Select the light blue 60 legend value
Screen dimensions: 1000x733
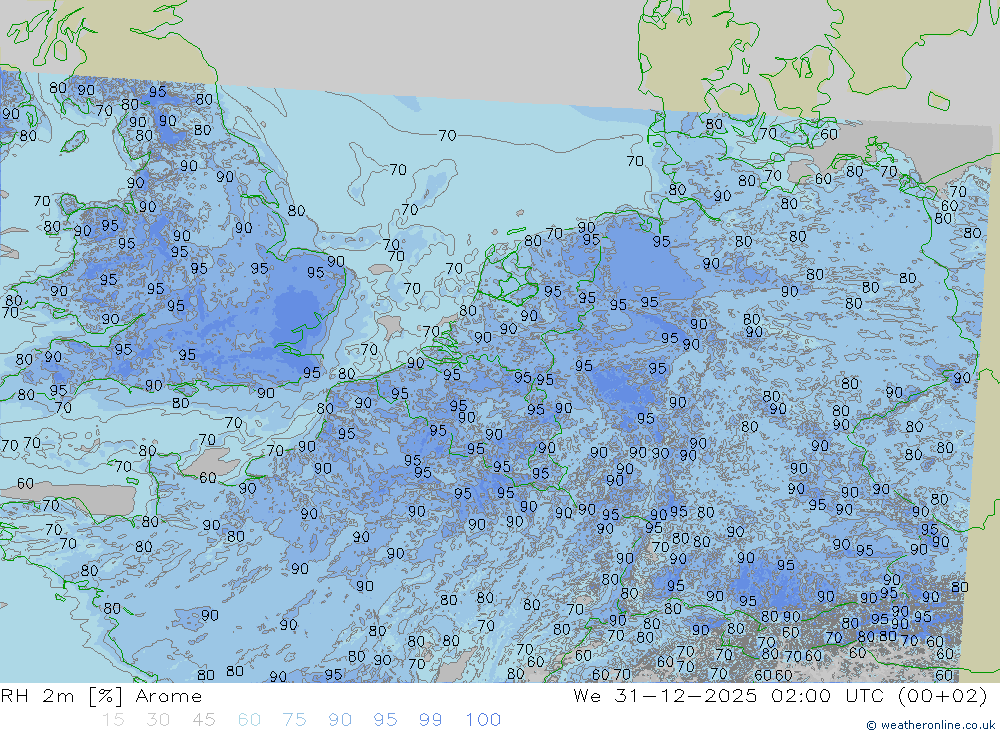click(249, 720)
